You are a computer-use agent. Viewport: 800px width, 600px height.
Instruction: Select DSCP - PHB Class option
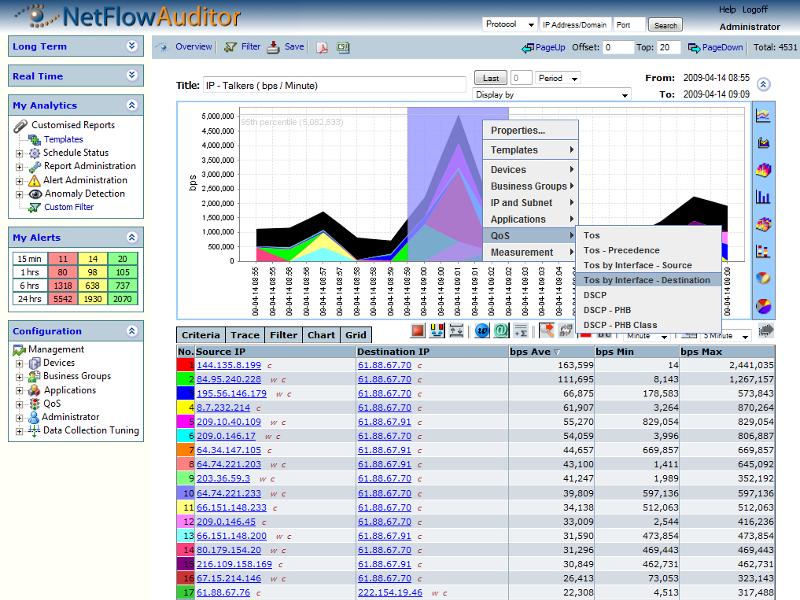[x=648, y=325]
